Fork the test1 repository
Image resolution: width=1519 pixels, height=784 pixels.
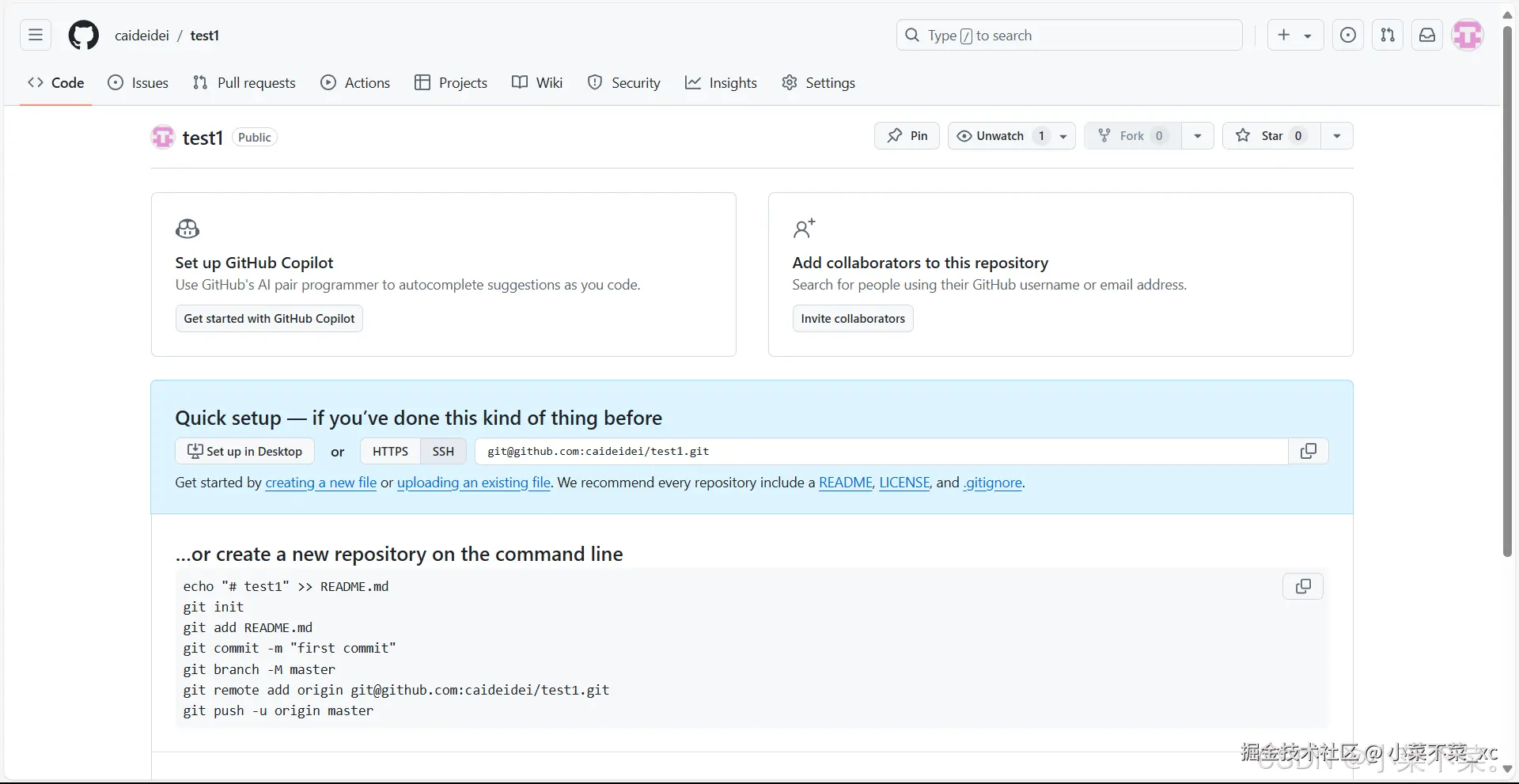click(x=1133, y=136)
